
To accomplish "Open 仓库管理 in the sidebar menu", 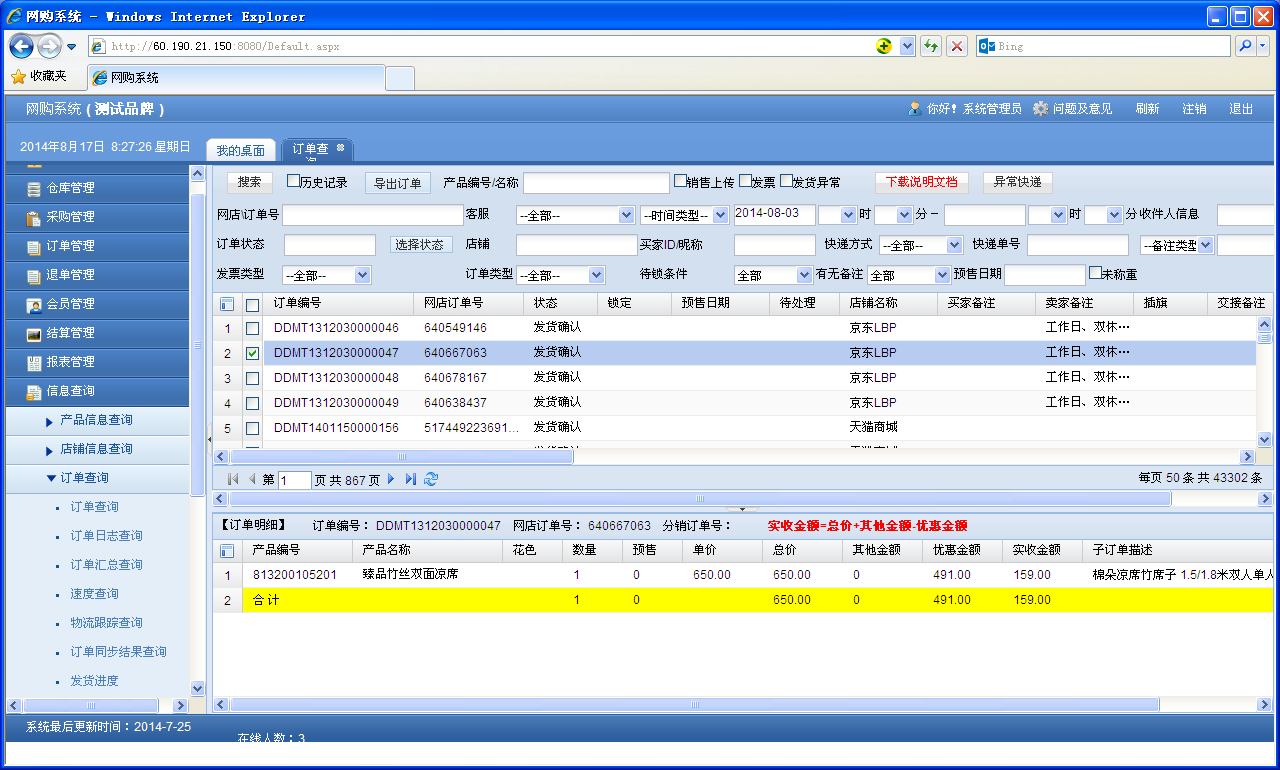I will click(70, 188).
